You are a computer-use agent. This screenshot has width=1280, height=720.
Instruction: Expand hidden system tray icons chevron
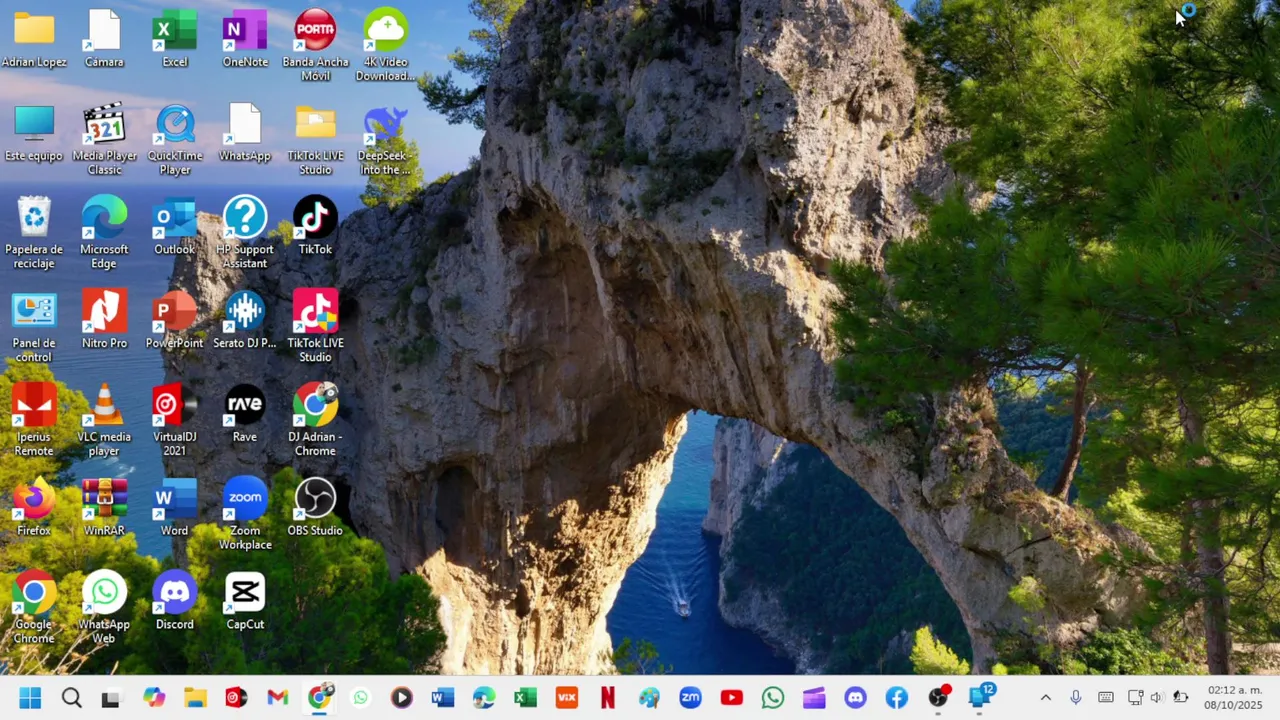[x=1046, y=698]
